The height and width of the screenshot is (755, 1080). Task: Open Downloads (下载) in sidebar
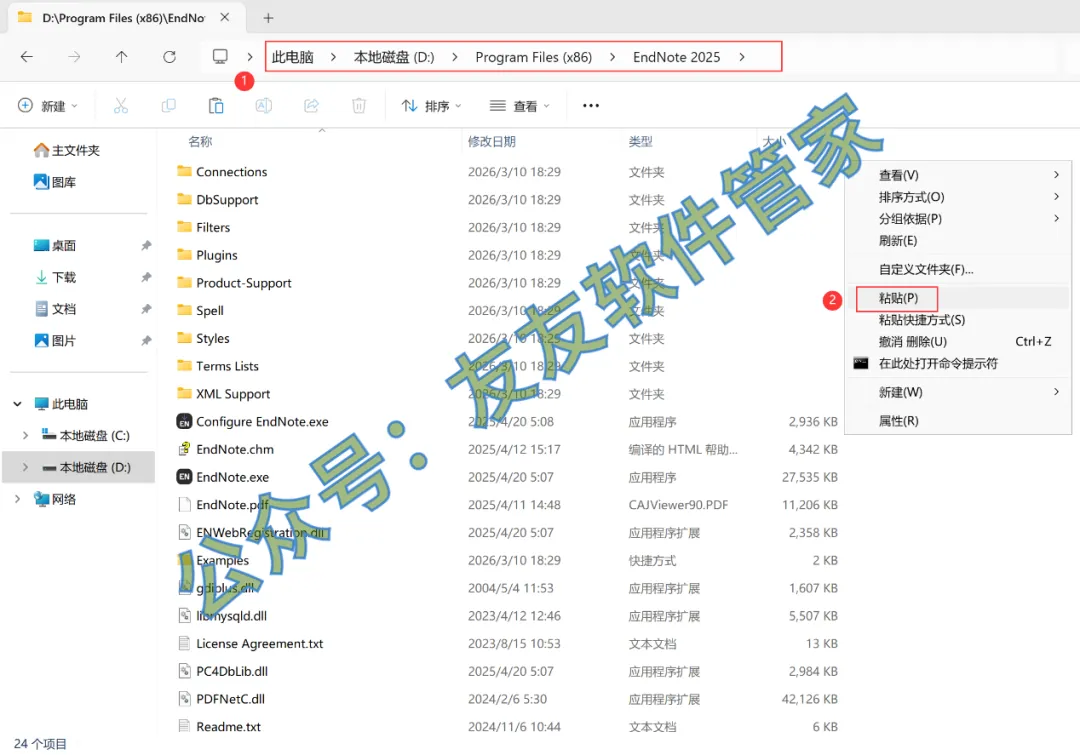click(55, 277)
